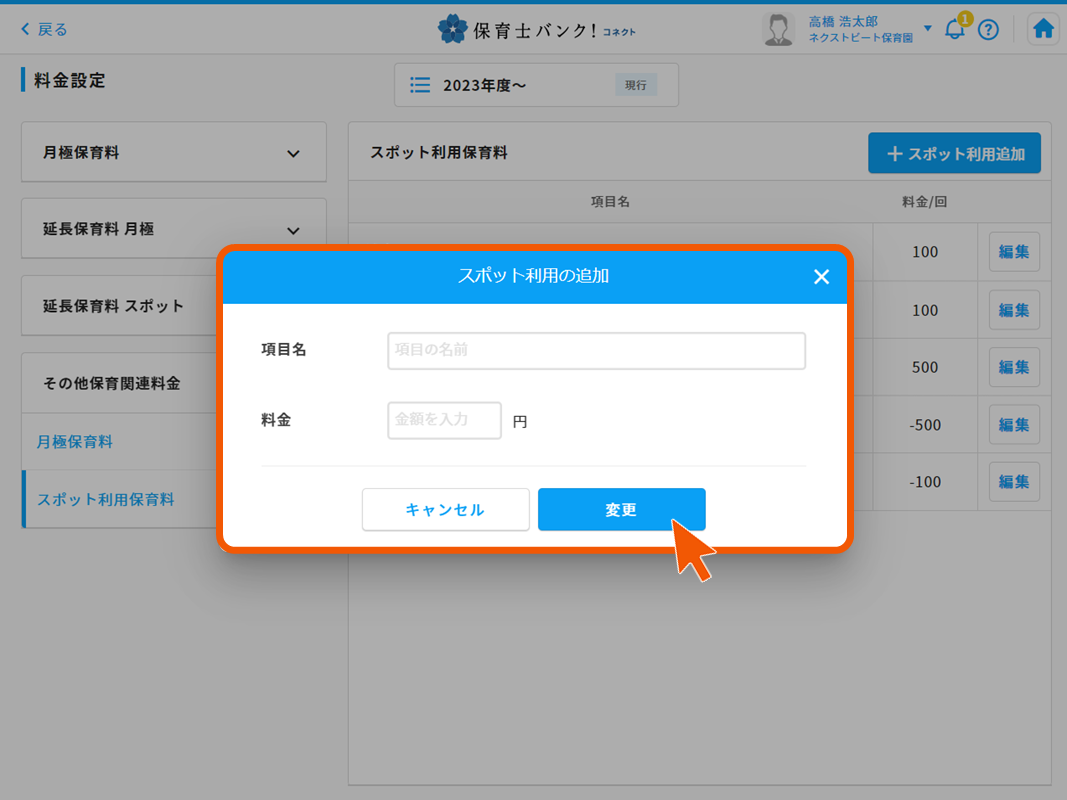1067x800 pixels.
Task: Expand the 月極保育料 accordion
Action: pyautogui.click(x=173, y=152)
